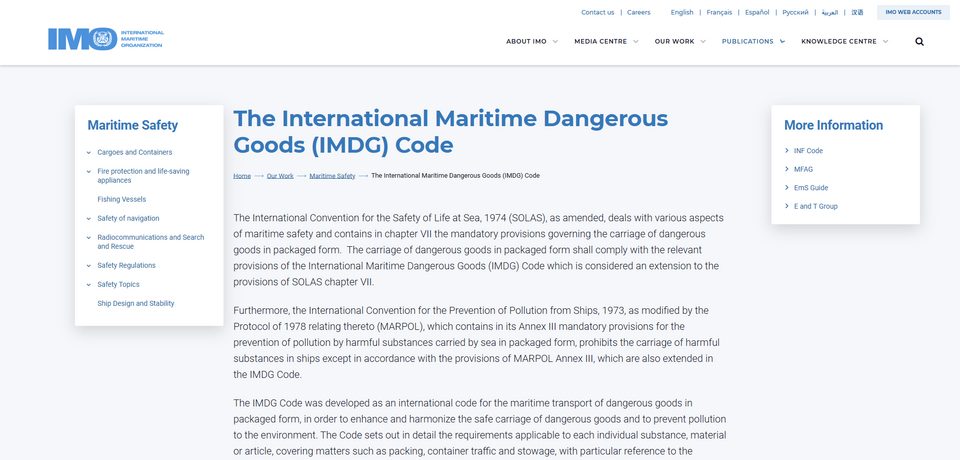This screenshot has width=960, height=460.
Task: Click the arrow icon beside INF Code
Action: click(x=787, y=150)
